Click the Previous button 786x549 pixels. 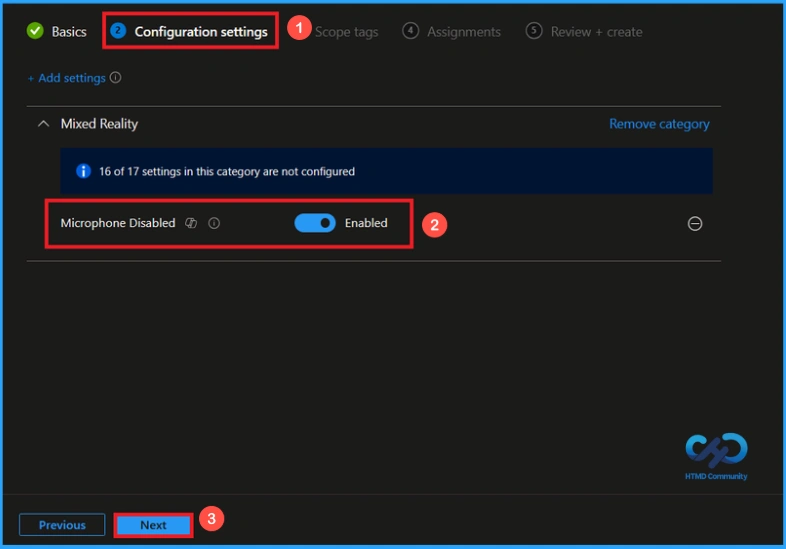click(62, 525)
